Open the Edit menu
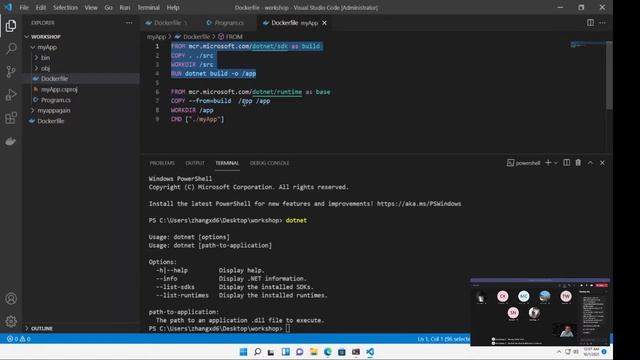640x360 pixels. [40, 7]
